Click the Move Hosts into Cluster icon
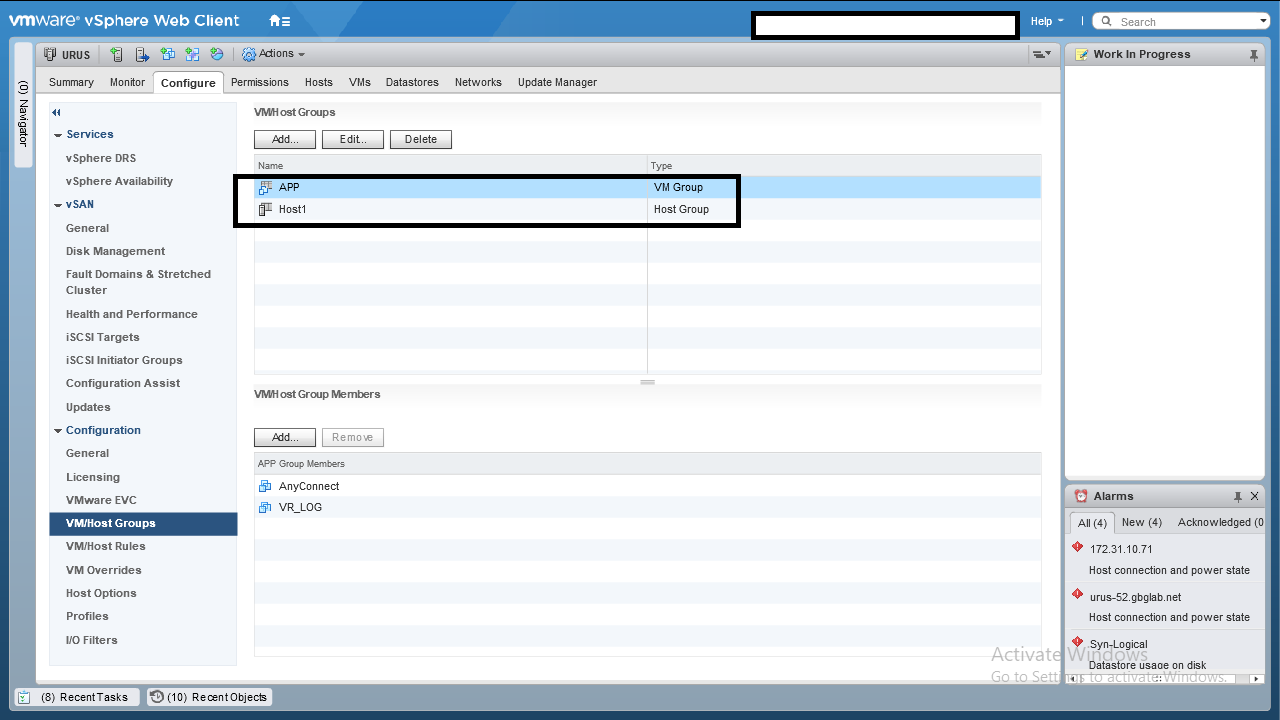 (142, 55)
